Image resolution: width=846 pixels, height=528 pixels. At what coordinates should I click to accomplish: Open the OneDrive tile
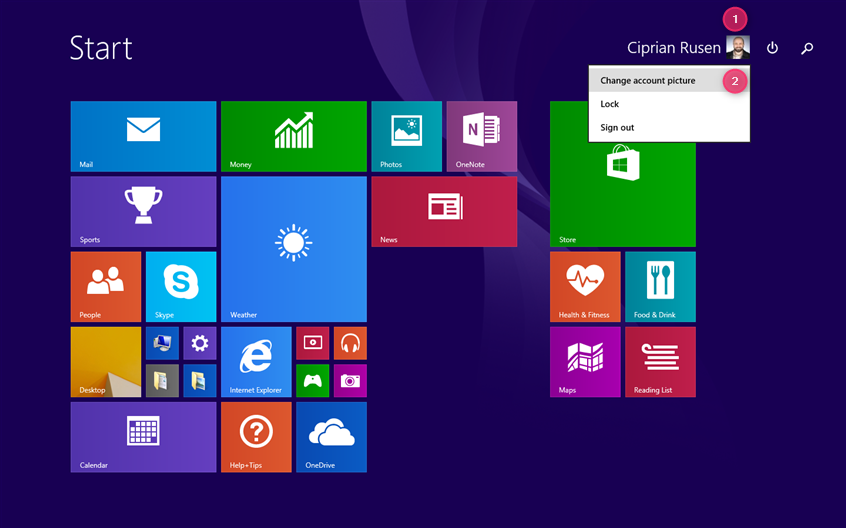click(331, 437)
